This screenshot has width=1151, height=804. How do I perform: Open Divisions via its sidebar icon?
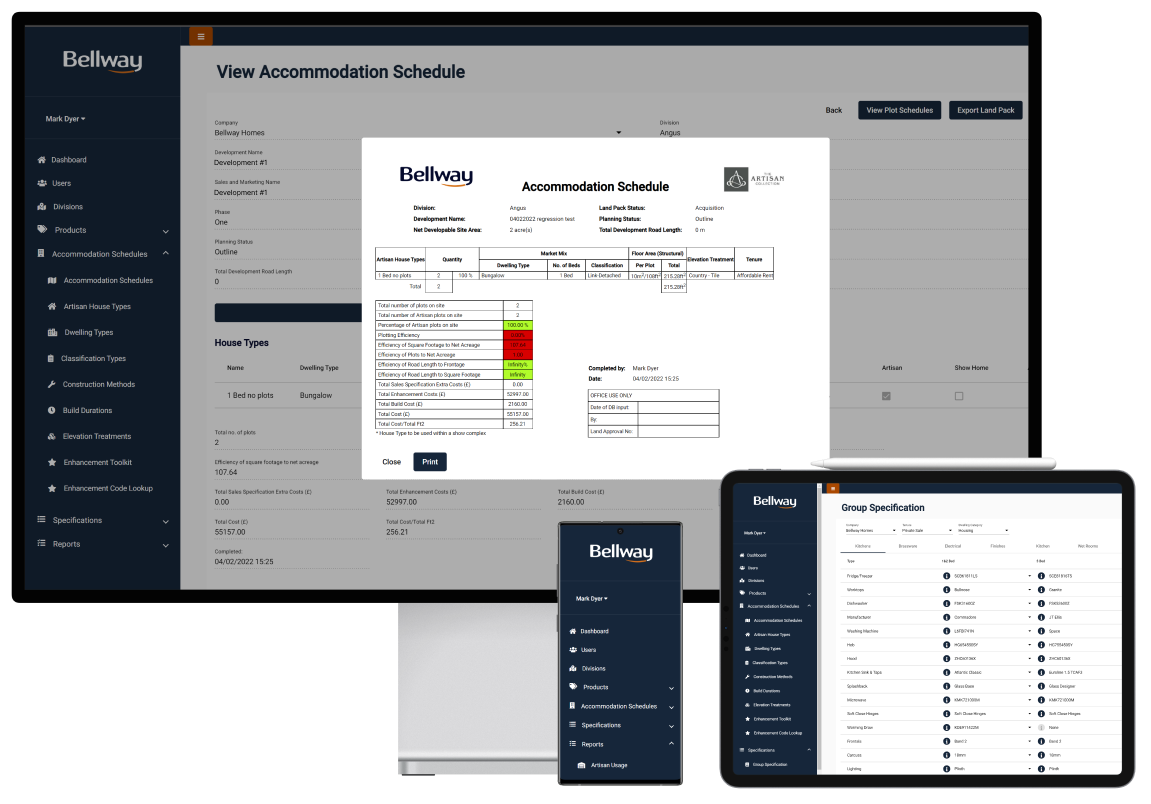tap(40, 206)
